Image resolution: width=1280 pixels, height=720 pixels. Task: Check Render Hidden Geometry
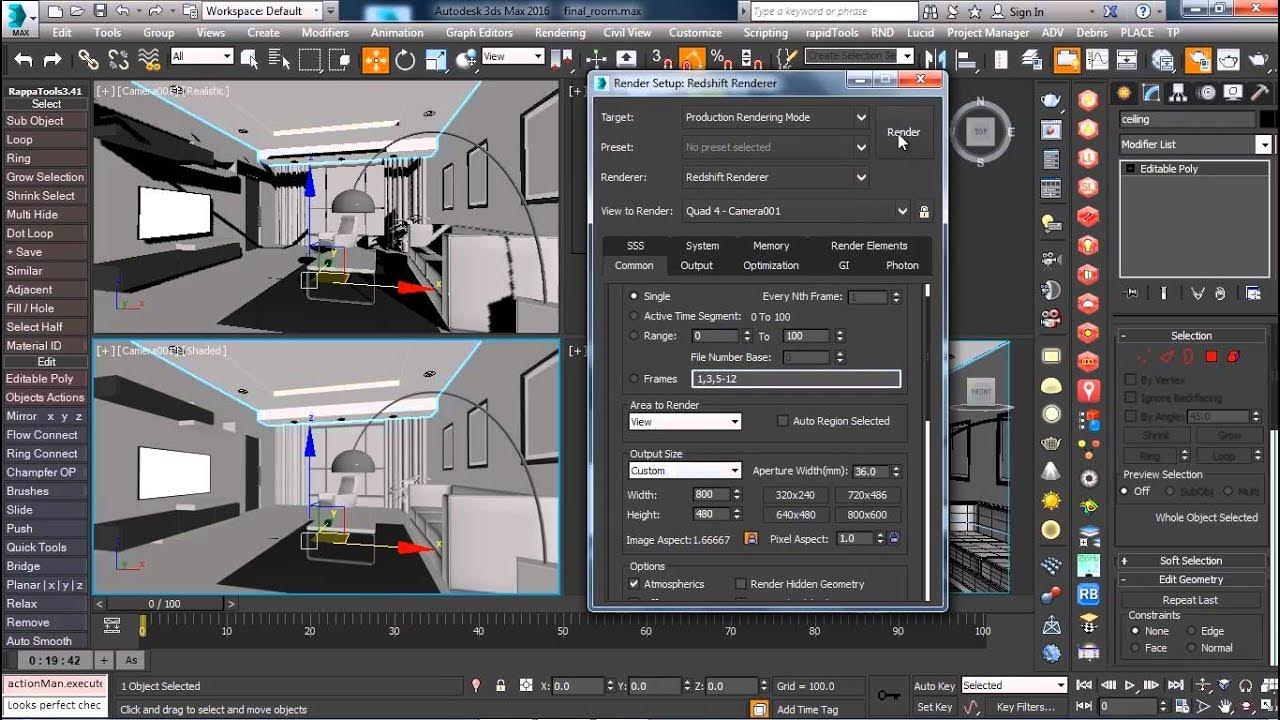(x=741, y=584)
